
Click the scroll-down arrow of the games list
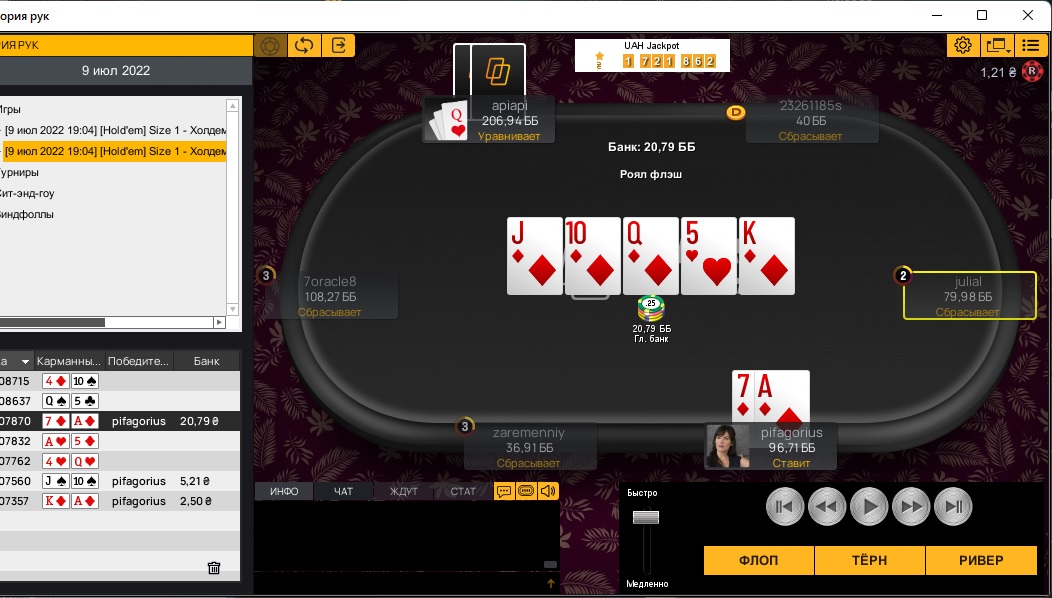[233, 309]
